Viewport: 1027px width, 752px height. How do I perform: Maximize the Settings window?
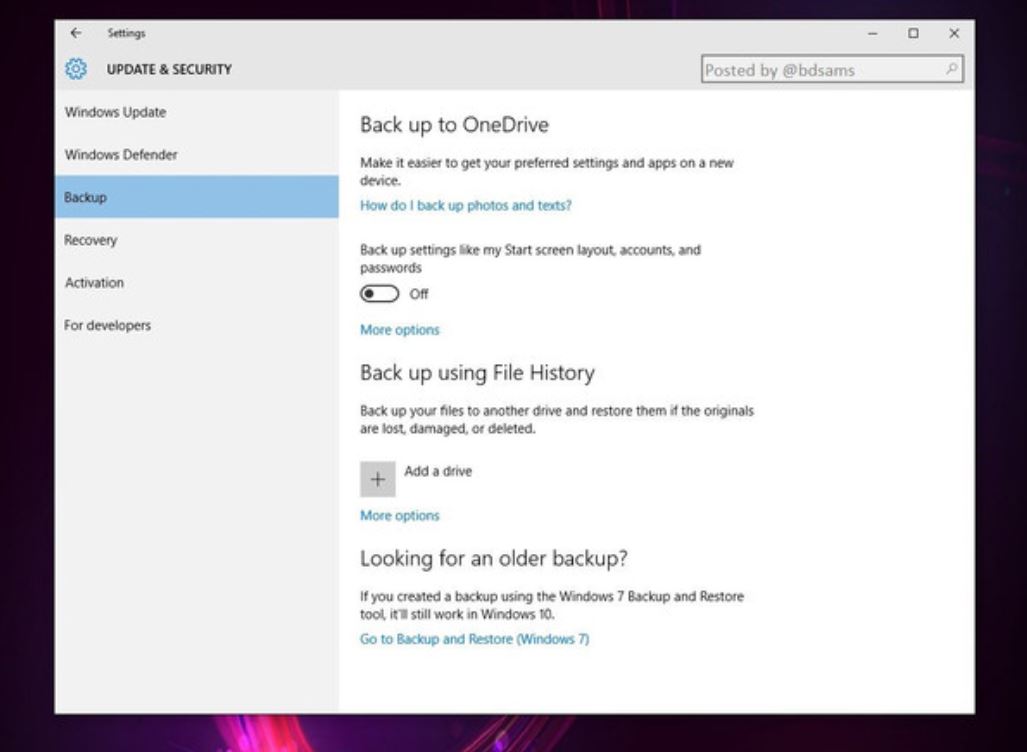click(x=913, y=33)
